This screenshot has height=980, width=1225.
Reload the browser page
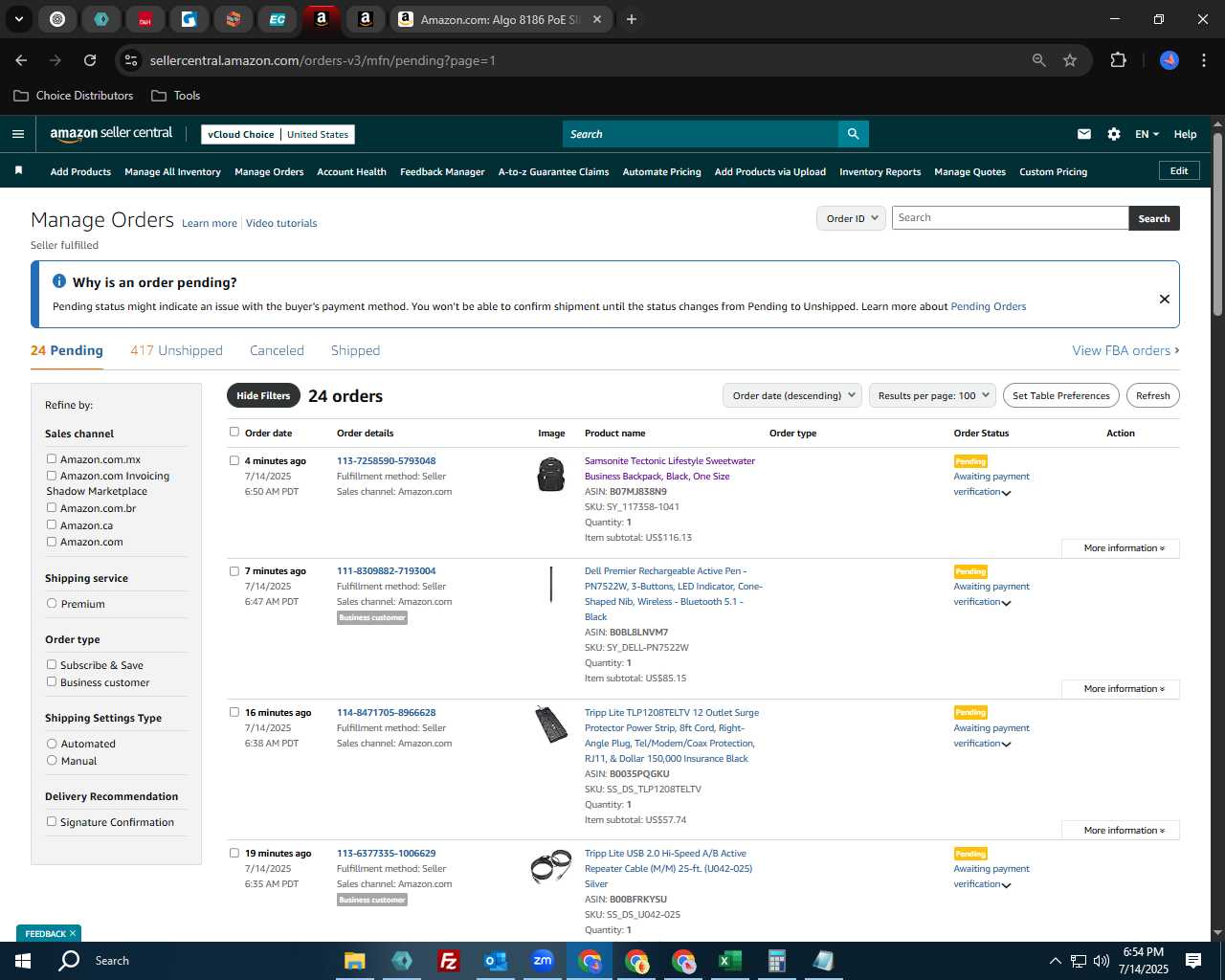(x=90, y=60)
